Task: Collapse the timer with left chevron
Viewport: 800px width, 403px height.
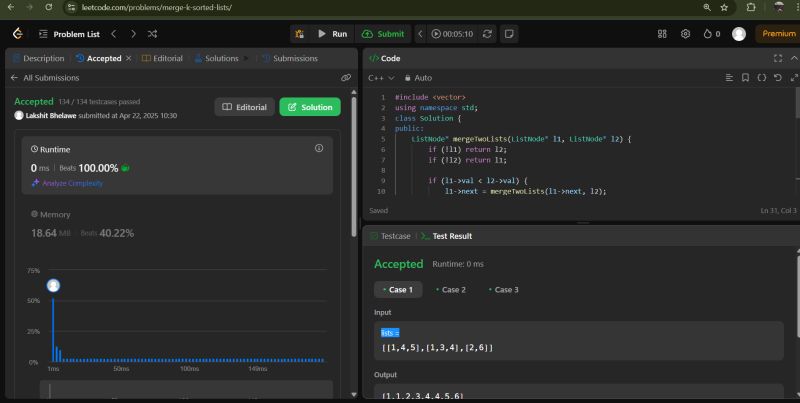Action: tap(420, 34)
